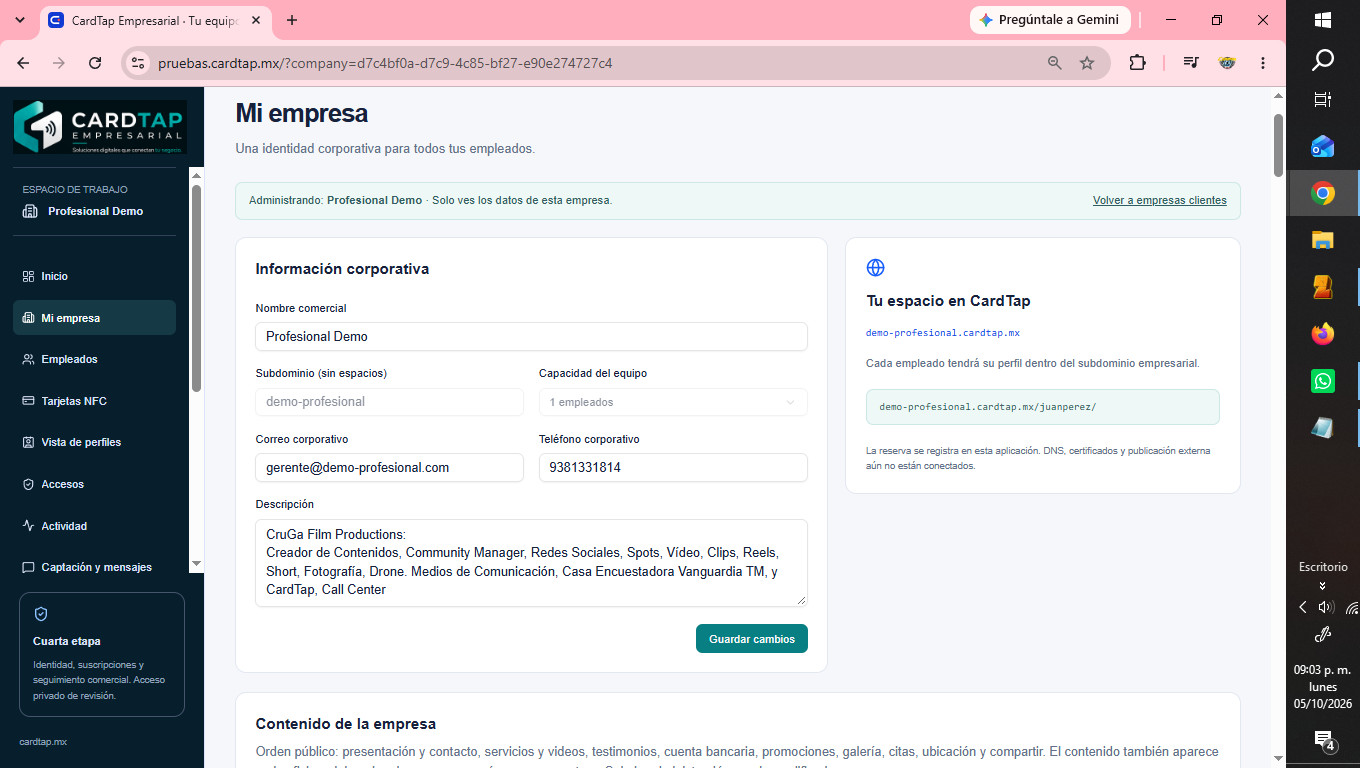Open the Capacidad del equipo dropdown

point(673,402)
